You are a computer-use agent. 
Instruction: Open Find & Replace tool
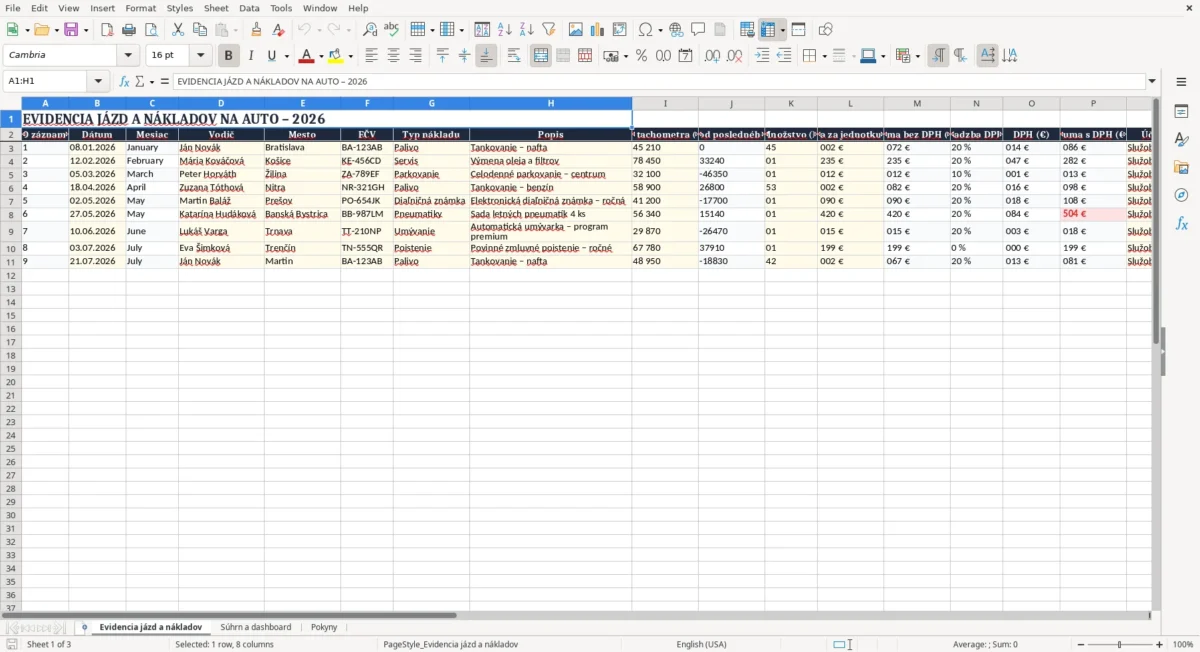coord(370,29)
